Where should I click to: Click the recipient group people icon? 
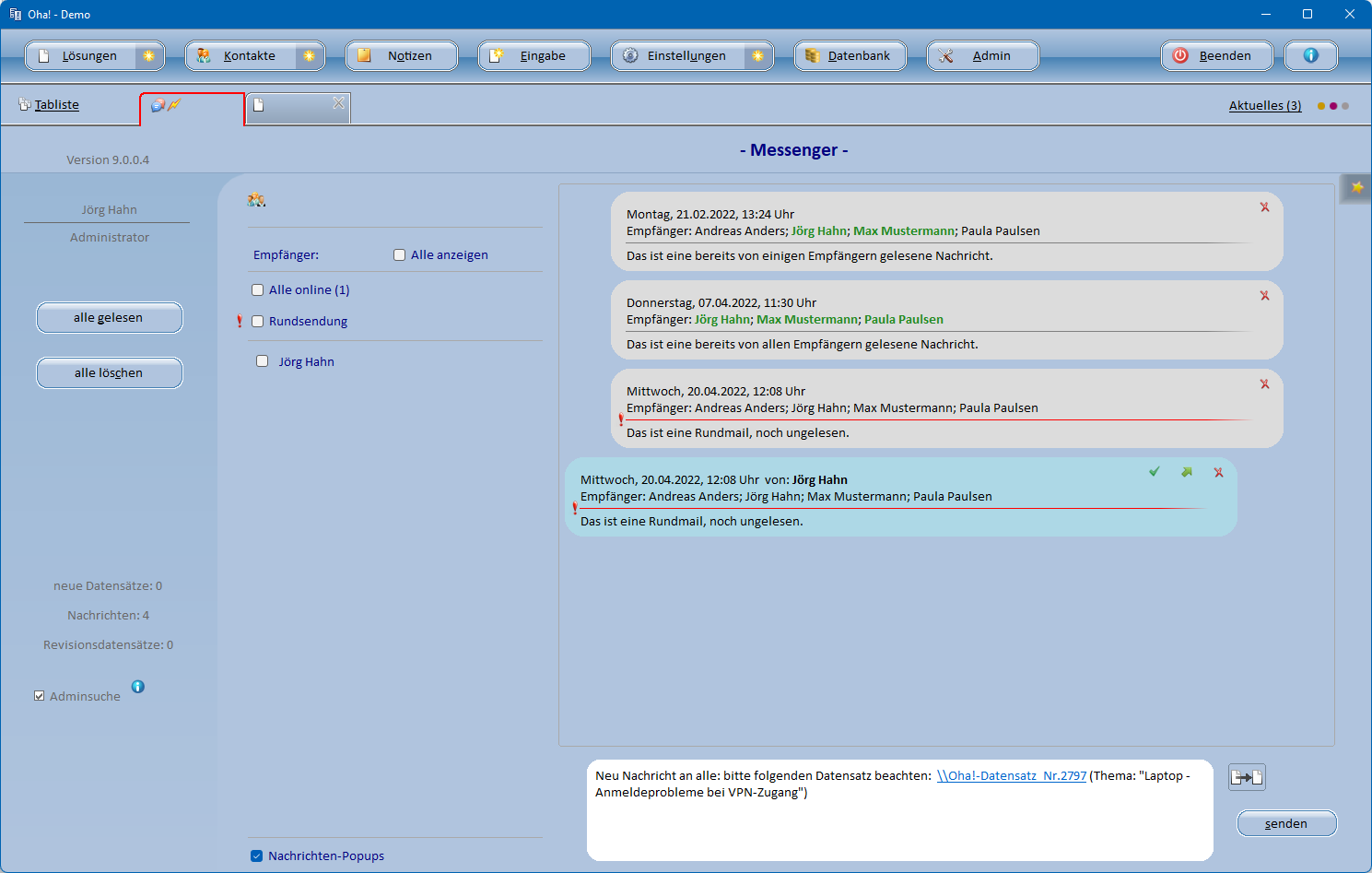pos(256,200)
